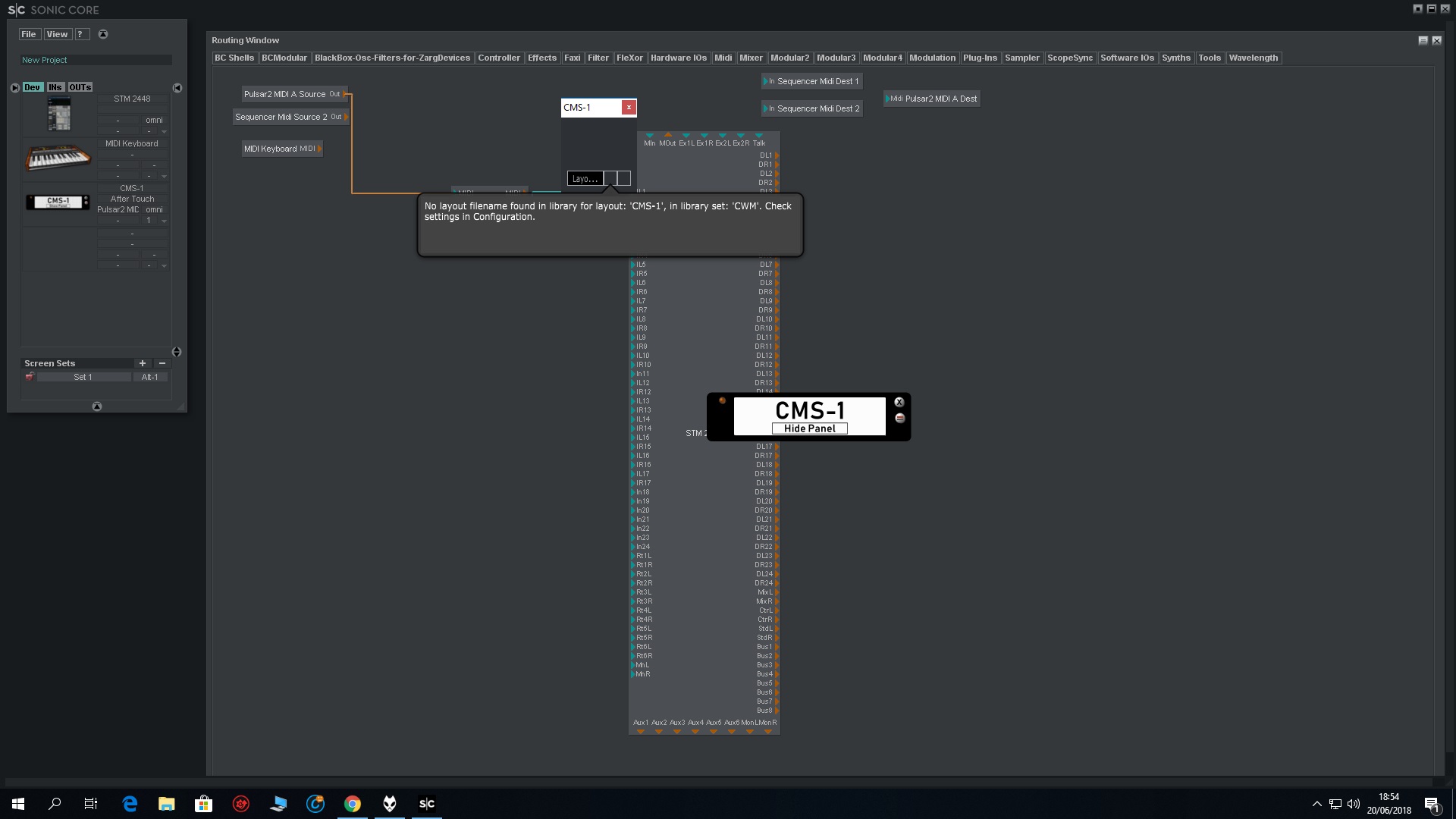Click the minus icon on CMS-1 module
Viewport: 1456px width, 819px height.
899,418
